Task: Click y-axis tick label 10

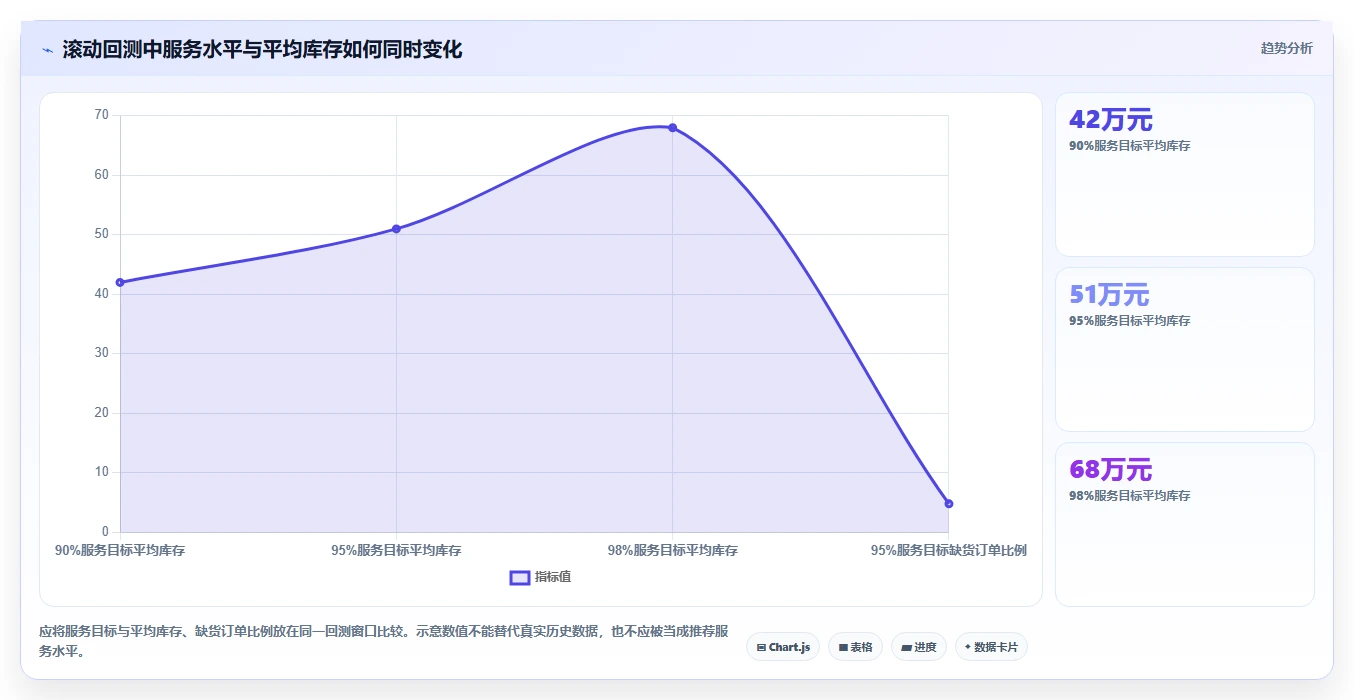Action: [101, 472]
